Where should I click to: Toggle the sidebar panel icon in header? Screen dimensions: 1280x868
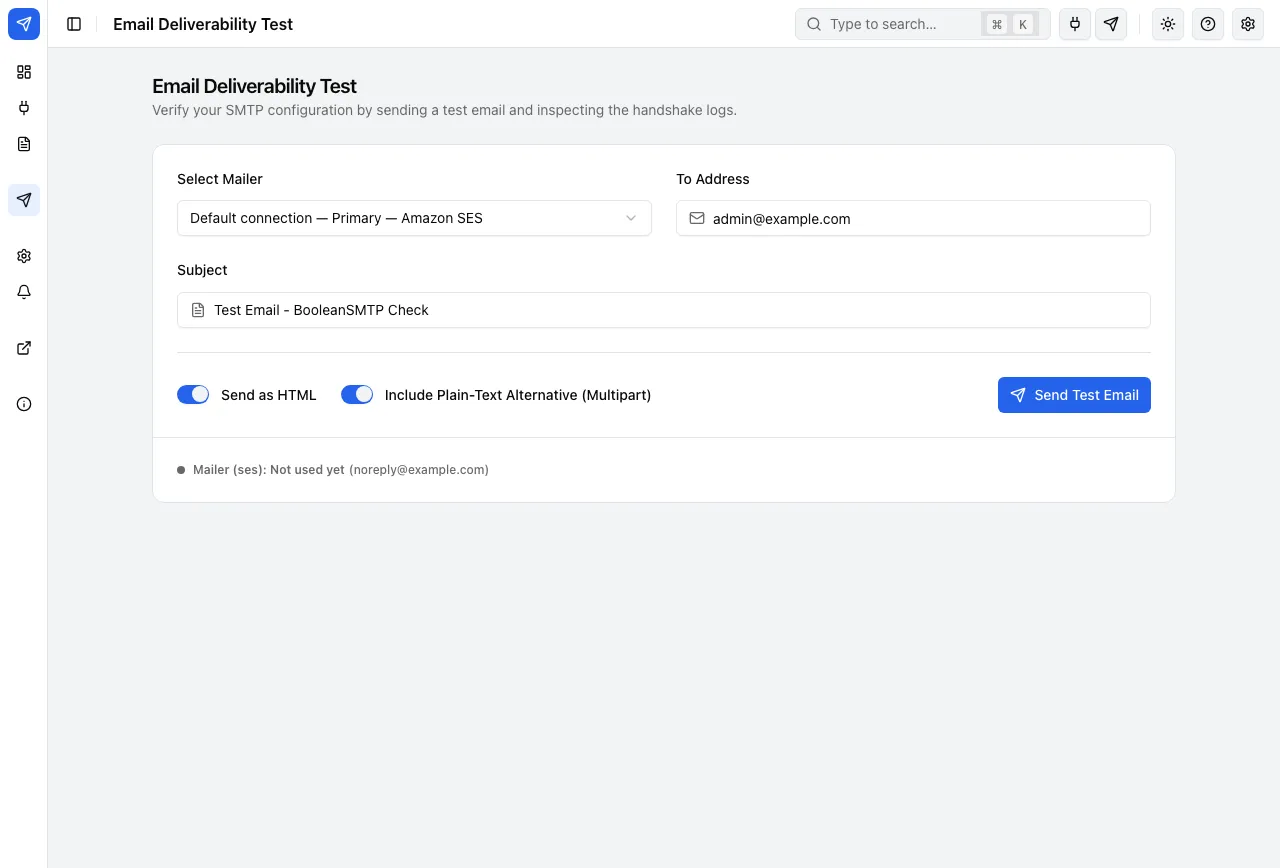pyautogui.click(x=74, y=24)
